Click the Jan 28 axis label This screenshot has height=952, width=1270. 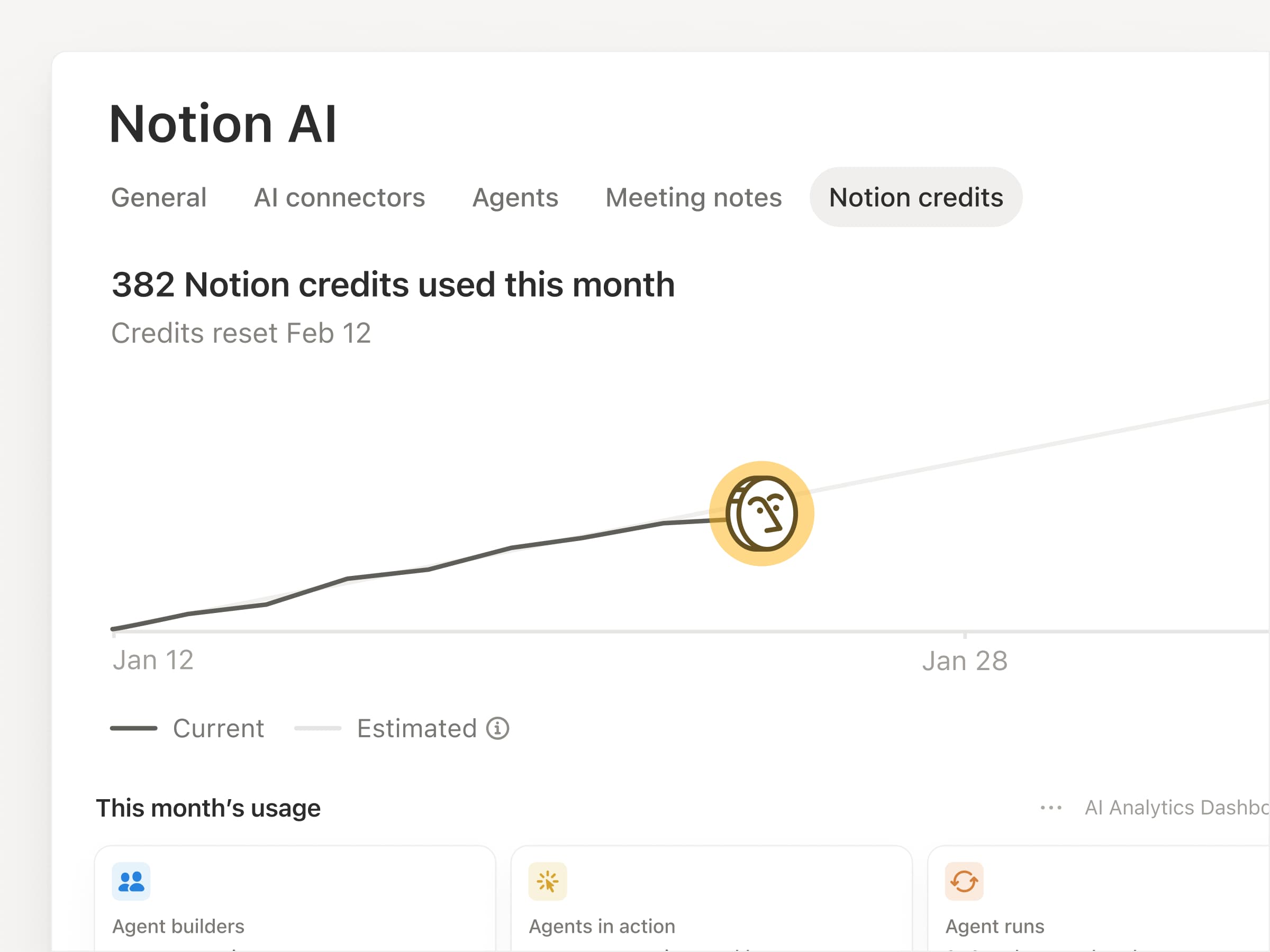[965, 661]
